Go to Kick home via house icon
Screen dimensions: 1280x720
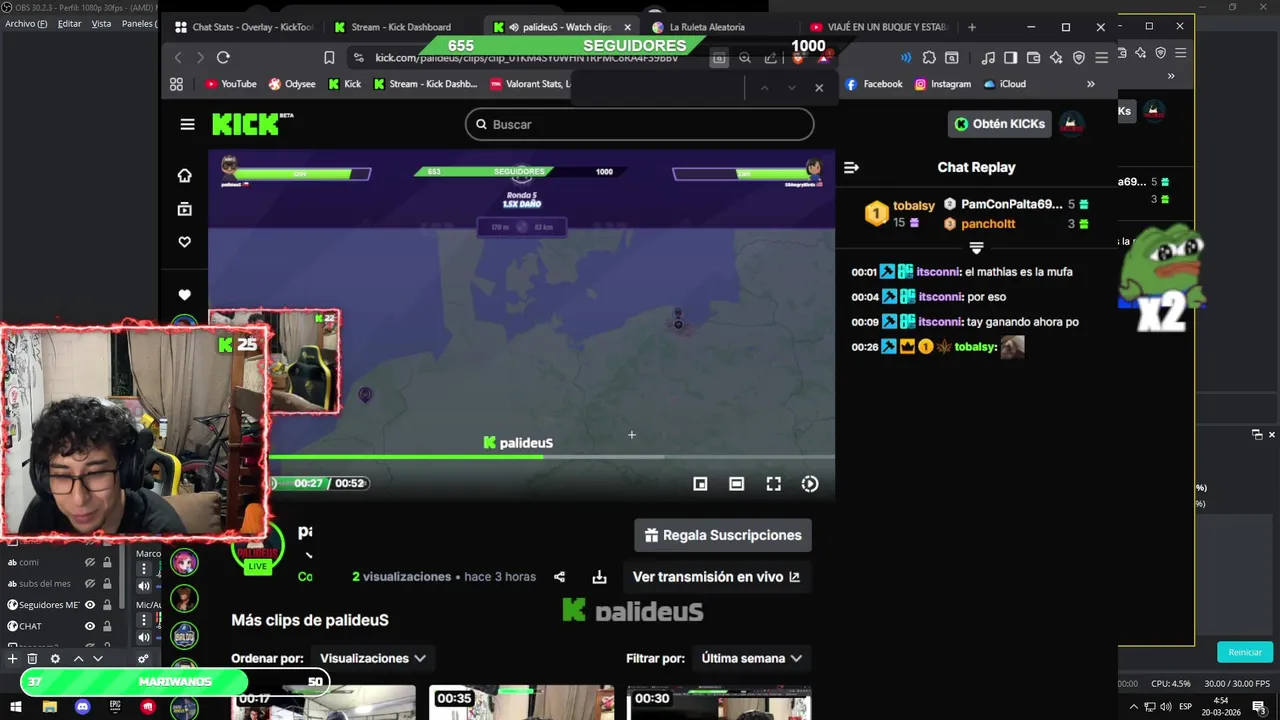184,176
